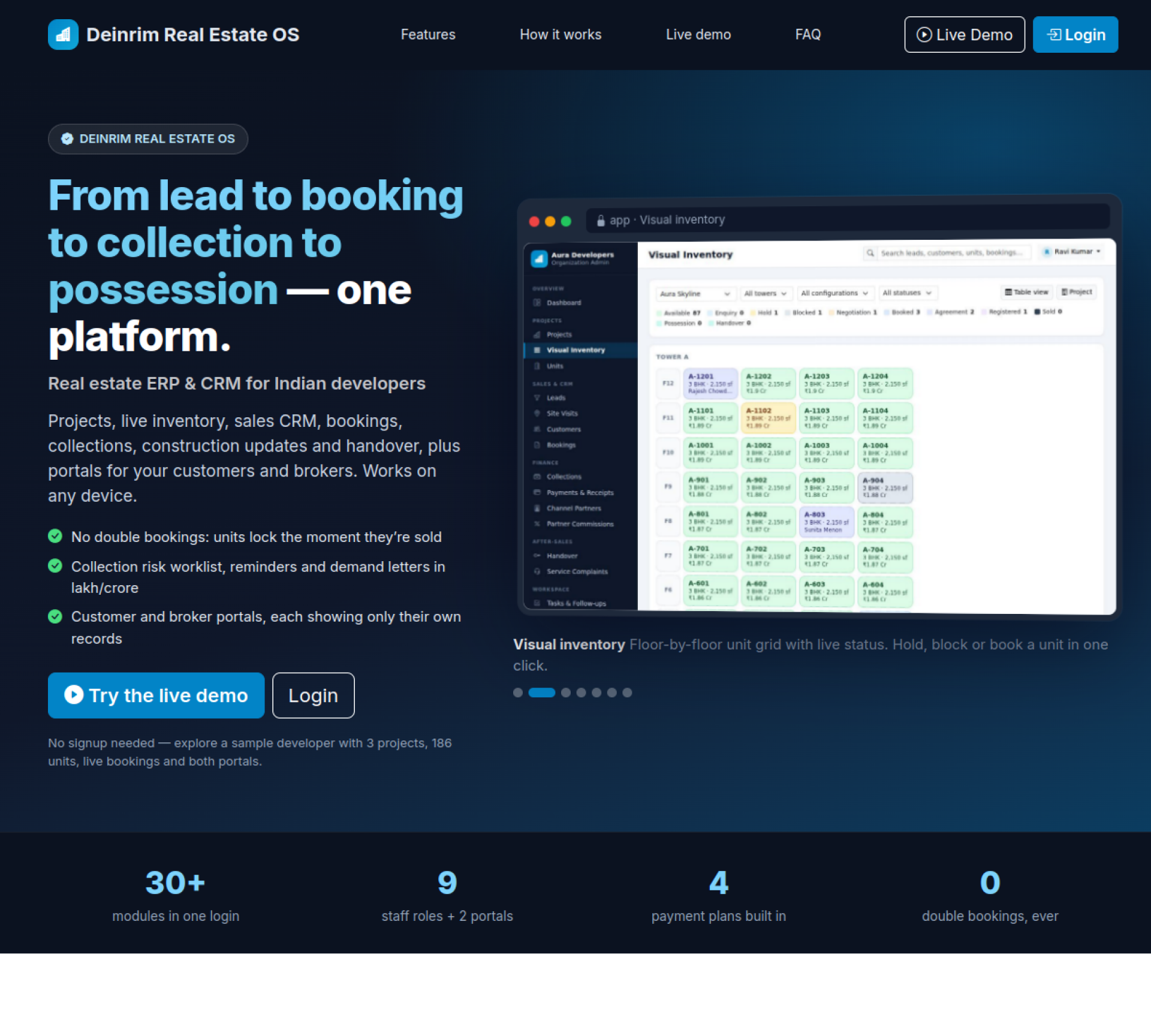Screen dimensions: 1151x1036
Task: Click the blue Login button in the header
Action: point(1075,35)
